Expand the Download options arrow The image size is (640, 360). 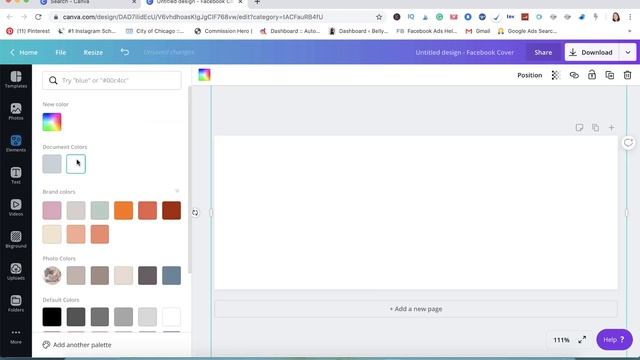point(628,52)
